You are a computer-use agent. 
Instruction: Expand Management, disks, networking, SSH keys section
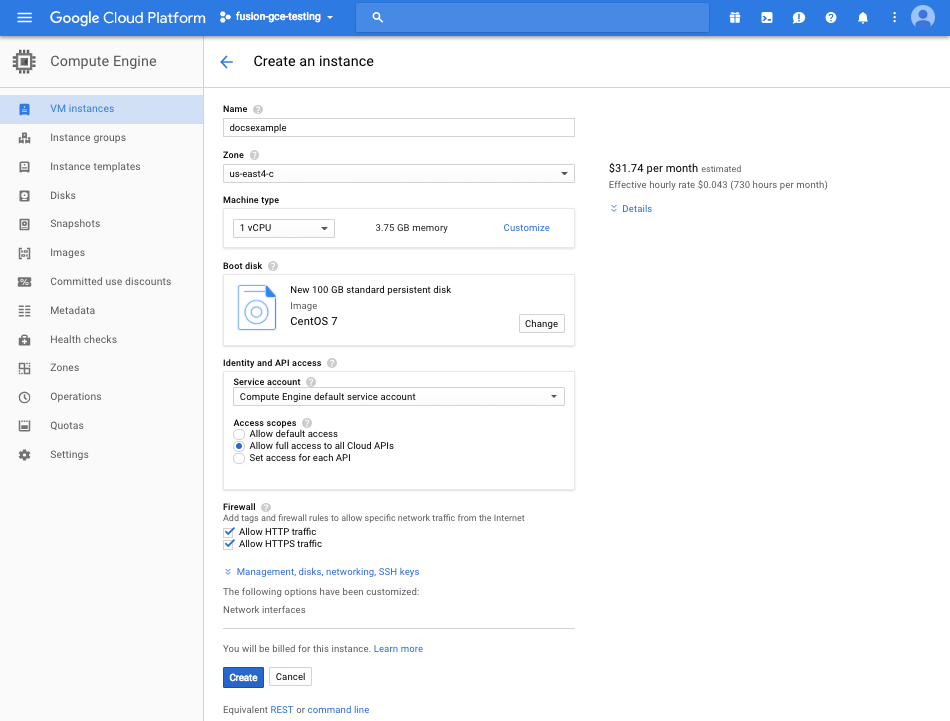tap(327, 572)
